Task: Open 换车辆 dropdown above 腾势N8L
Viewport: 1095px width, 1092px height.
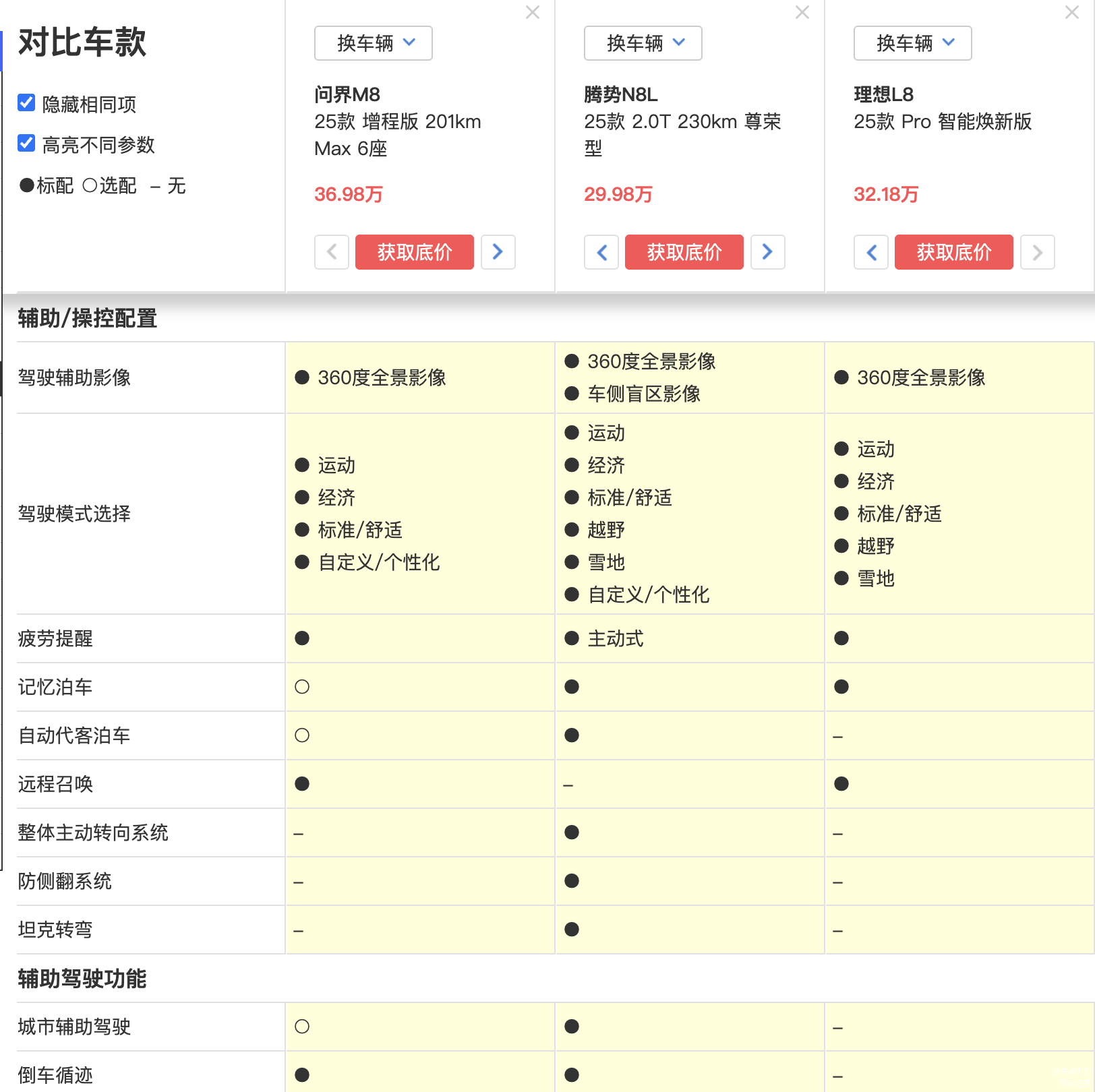Action: click(643, 43)
